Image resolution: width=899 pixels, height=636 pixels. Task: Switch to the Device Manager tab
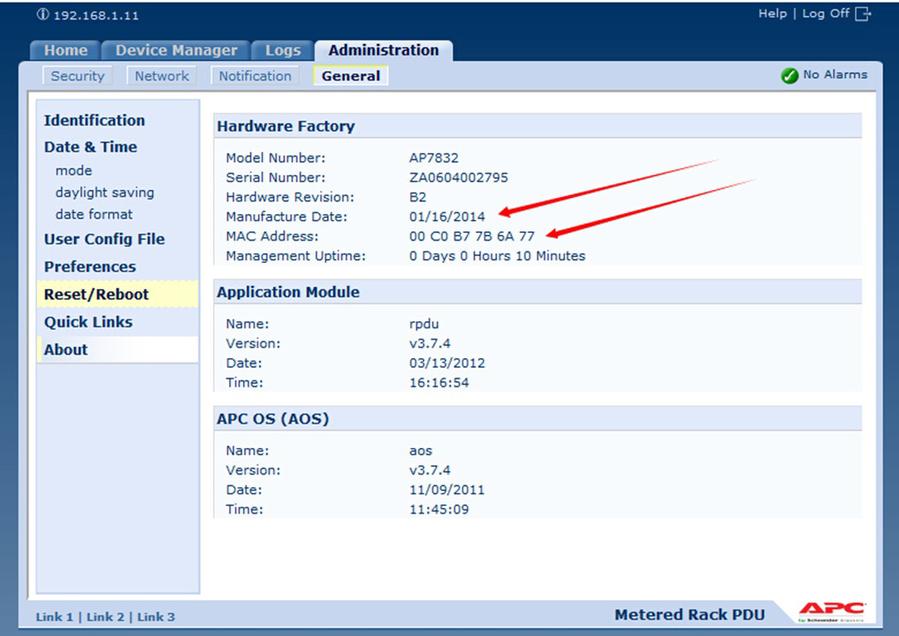coord(176,50)
